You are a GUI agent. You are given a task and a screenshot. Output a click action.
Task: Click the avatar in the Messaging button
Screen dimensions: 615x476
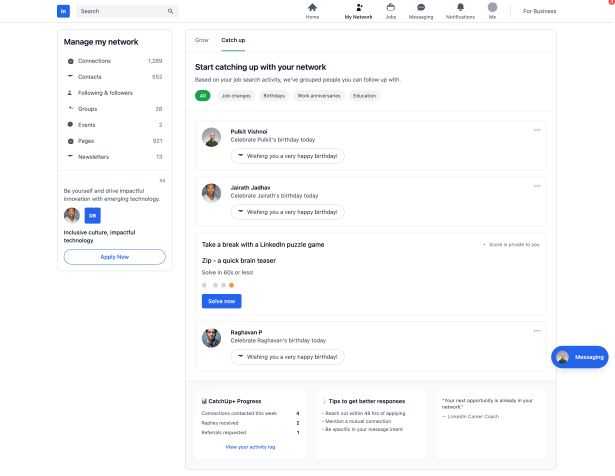(562, 357)
